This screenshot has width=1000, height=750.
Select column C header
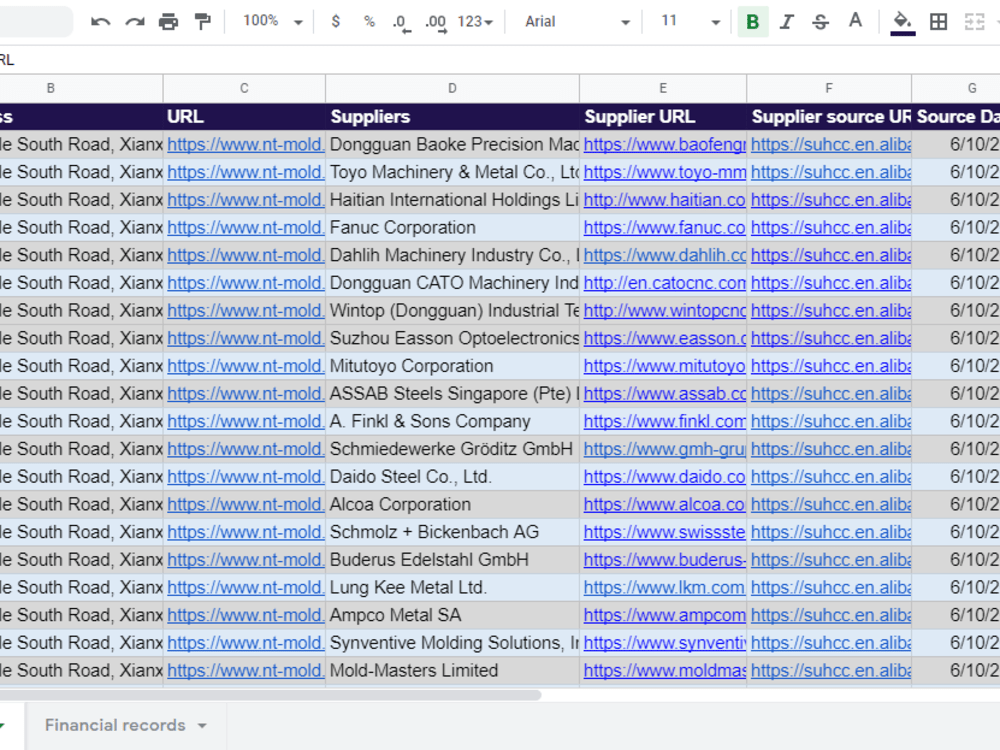244,89
